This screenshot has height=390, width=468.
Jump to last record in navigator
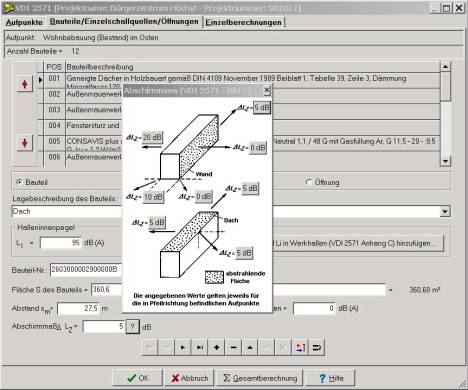[200, 347]
